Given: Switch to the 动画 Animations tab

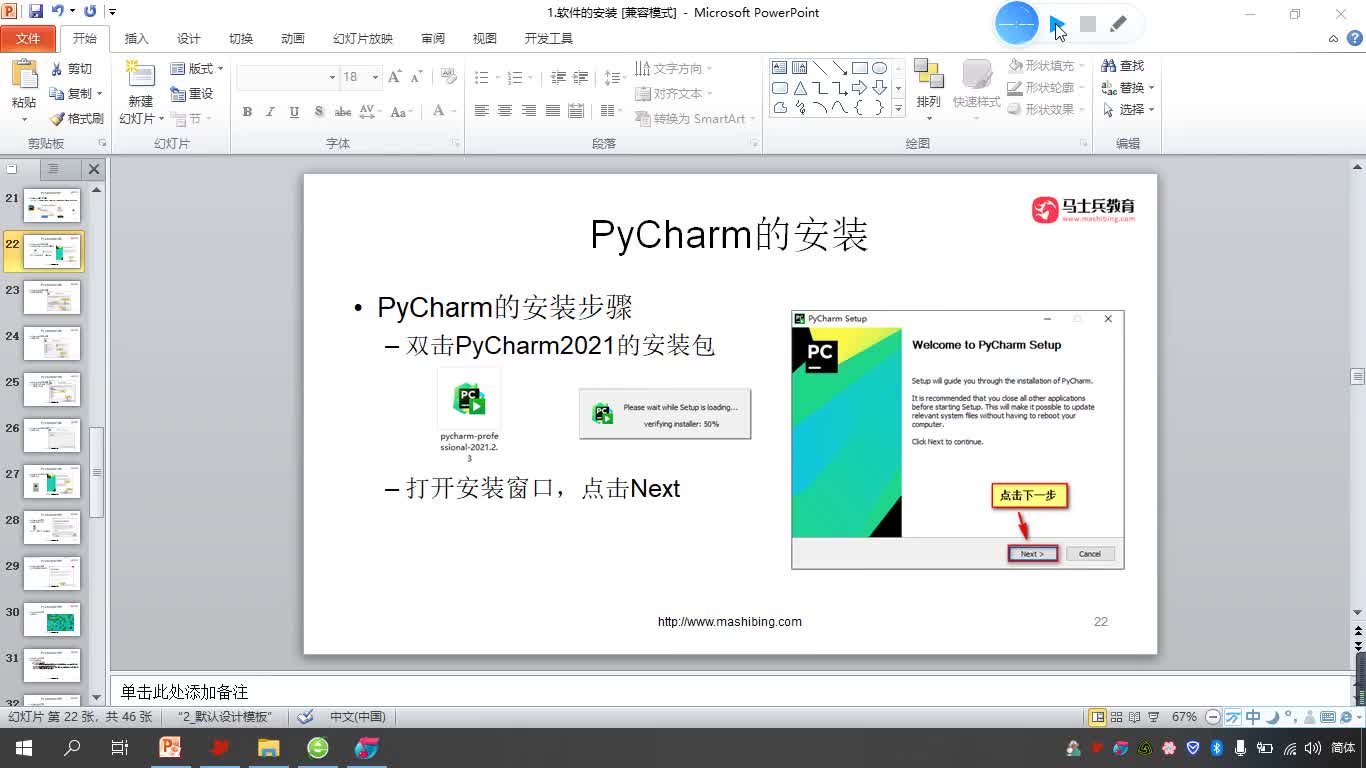Looking at the screenshot, I should [292, 38].
